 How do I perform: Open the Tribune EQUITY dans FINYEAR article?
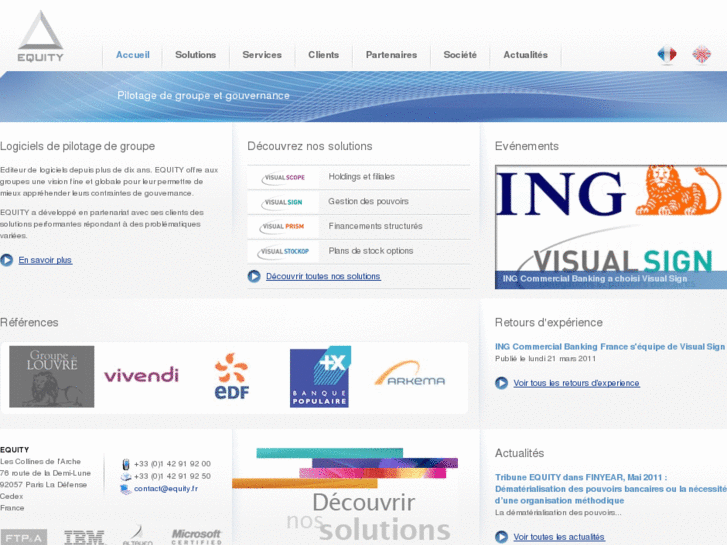611,489
